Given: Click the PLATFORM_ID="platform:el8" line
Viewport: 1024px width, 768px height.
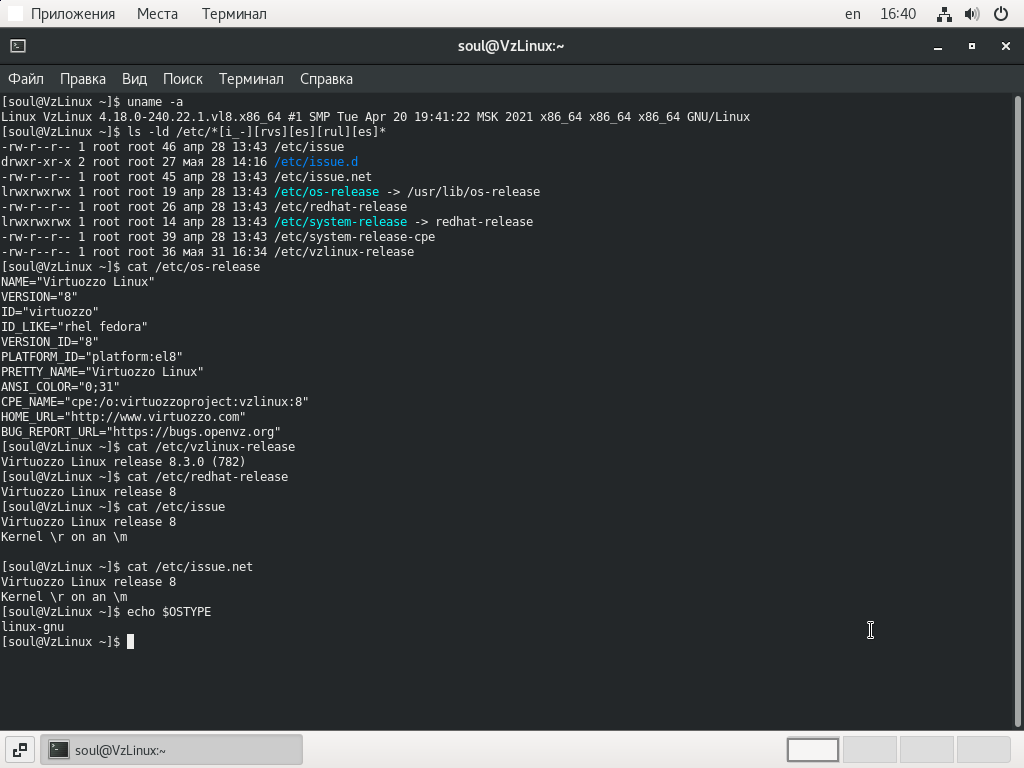Looking at the screenshot, I should (x=92, y=357).
